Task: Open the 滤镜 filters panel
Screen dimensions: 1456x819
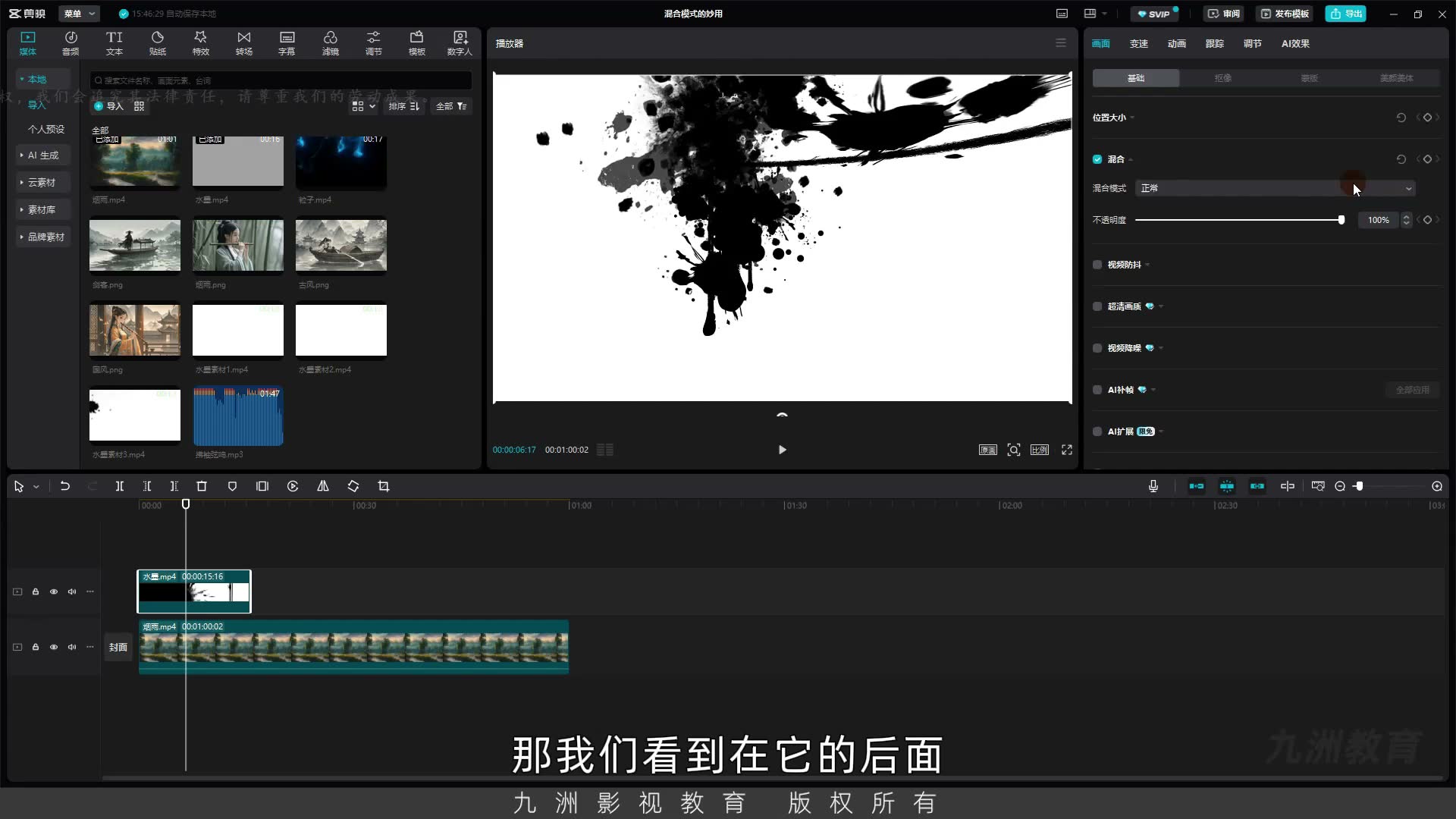Action: [331, 43]
